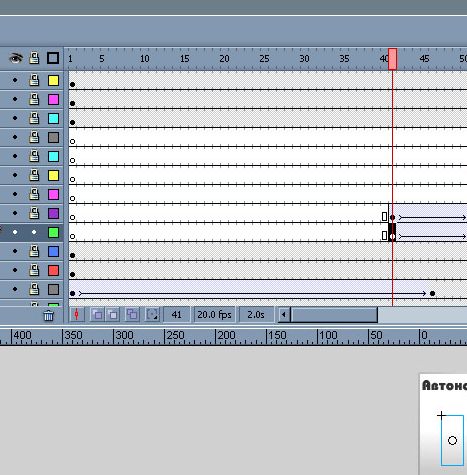Viewport: 467px width, 475px height.
Task: Lock the selected green-swatch layer via its lock-column dot
Action: pyautogui.click(x=34, y=232)
